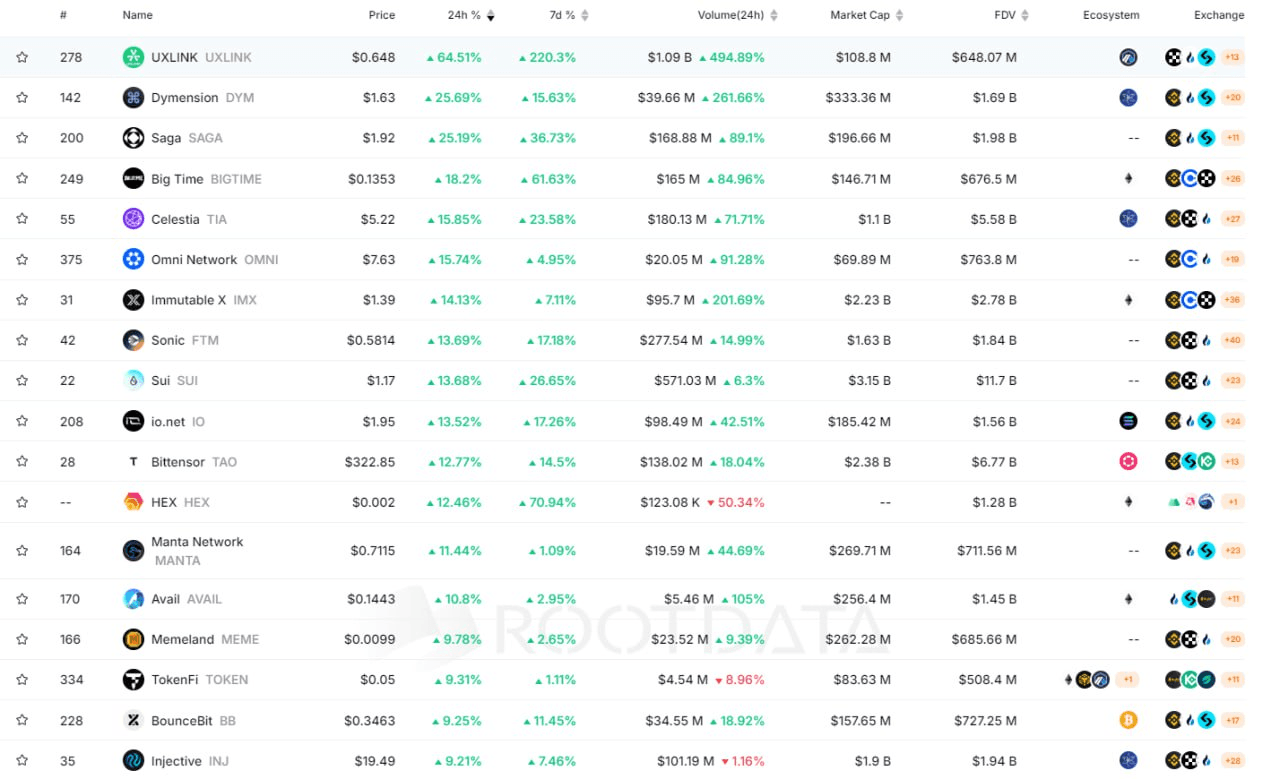The height and width of the screenshot is (779, 1280).
Task: Open the Bittensor T logo
Action: click(133, 462)
